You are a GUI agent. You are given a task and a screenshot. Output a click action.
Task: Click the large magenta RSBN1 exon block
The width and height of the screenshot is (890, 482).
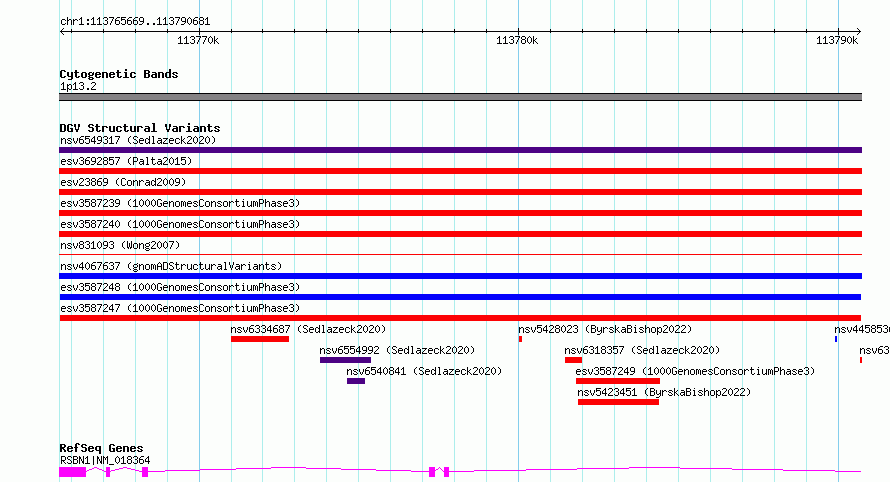click(73, 472)
